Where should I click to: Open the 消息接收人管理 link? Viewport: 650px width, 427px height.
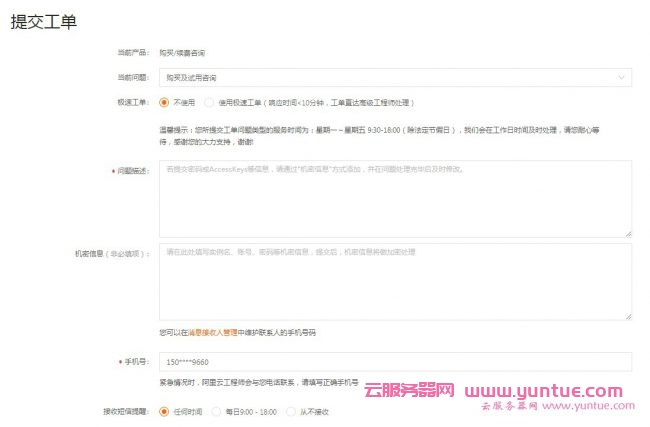212,332
